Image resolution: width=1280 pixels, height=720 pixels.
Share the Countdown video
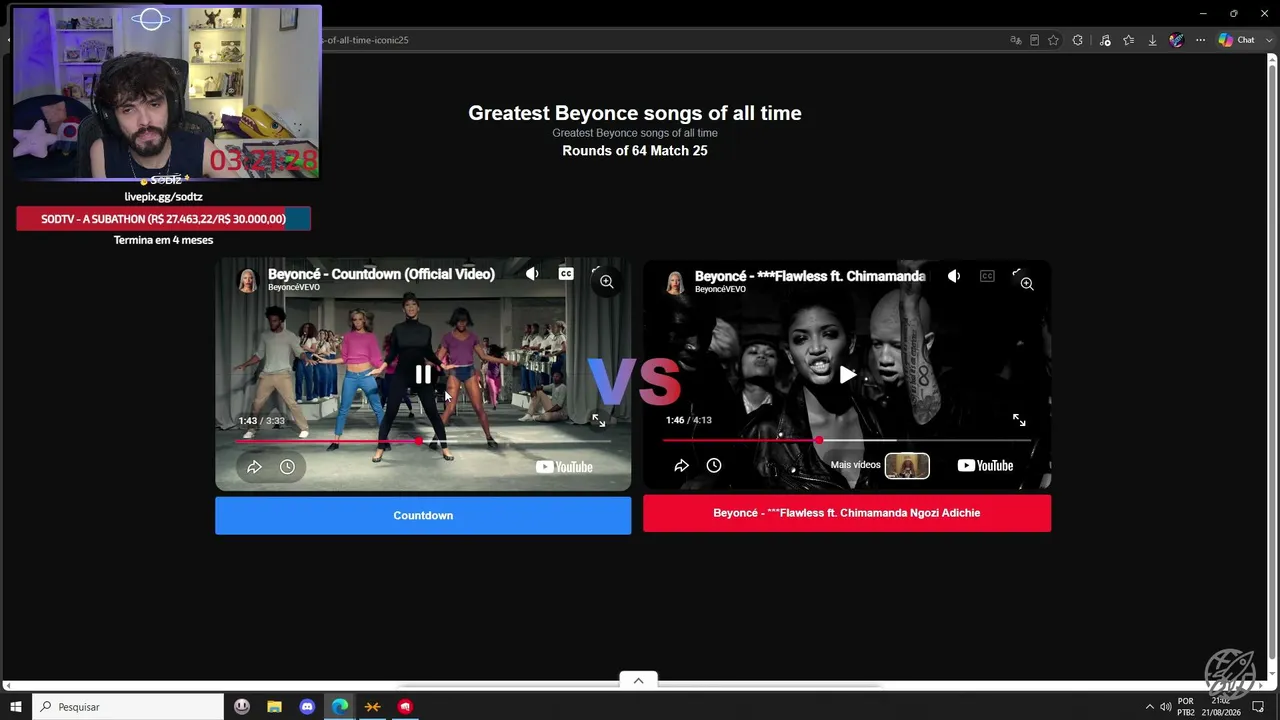[x=254, y=467]
